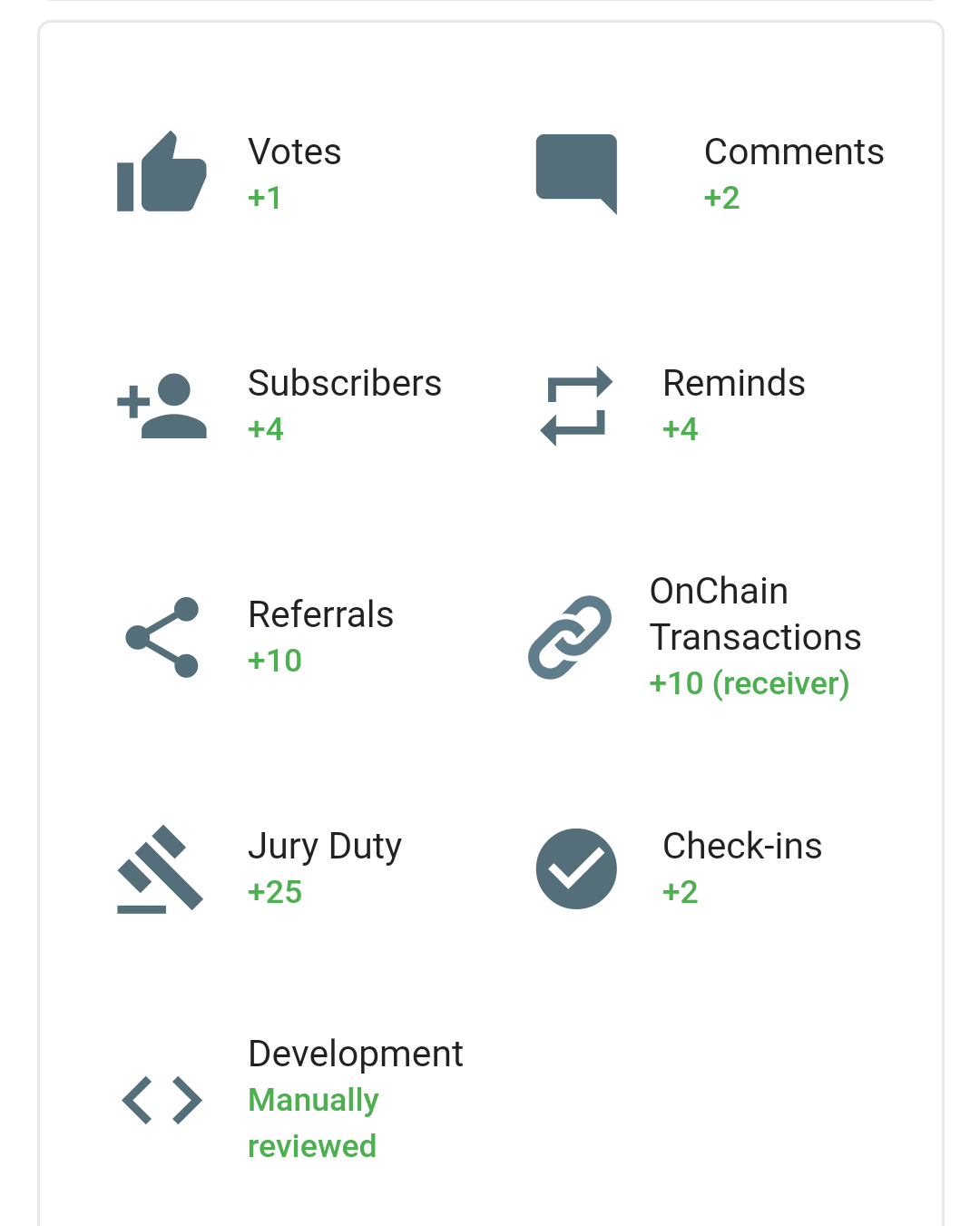Click the Development heading
This screenshot has width=980, height=1226.
tap(356, 1054)
